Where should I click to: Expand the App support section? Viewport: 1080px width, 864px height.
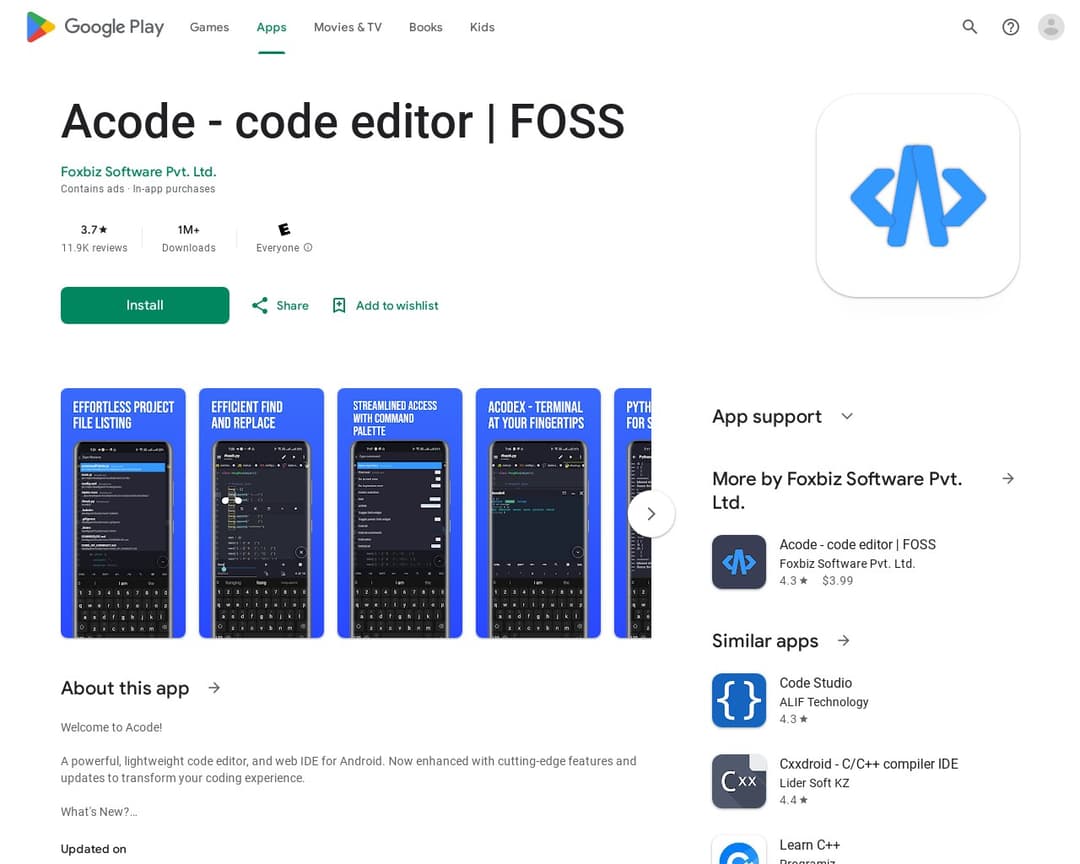(x=847, y=416)
